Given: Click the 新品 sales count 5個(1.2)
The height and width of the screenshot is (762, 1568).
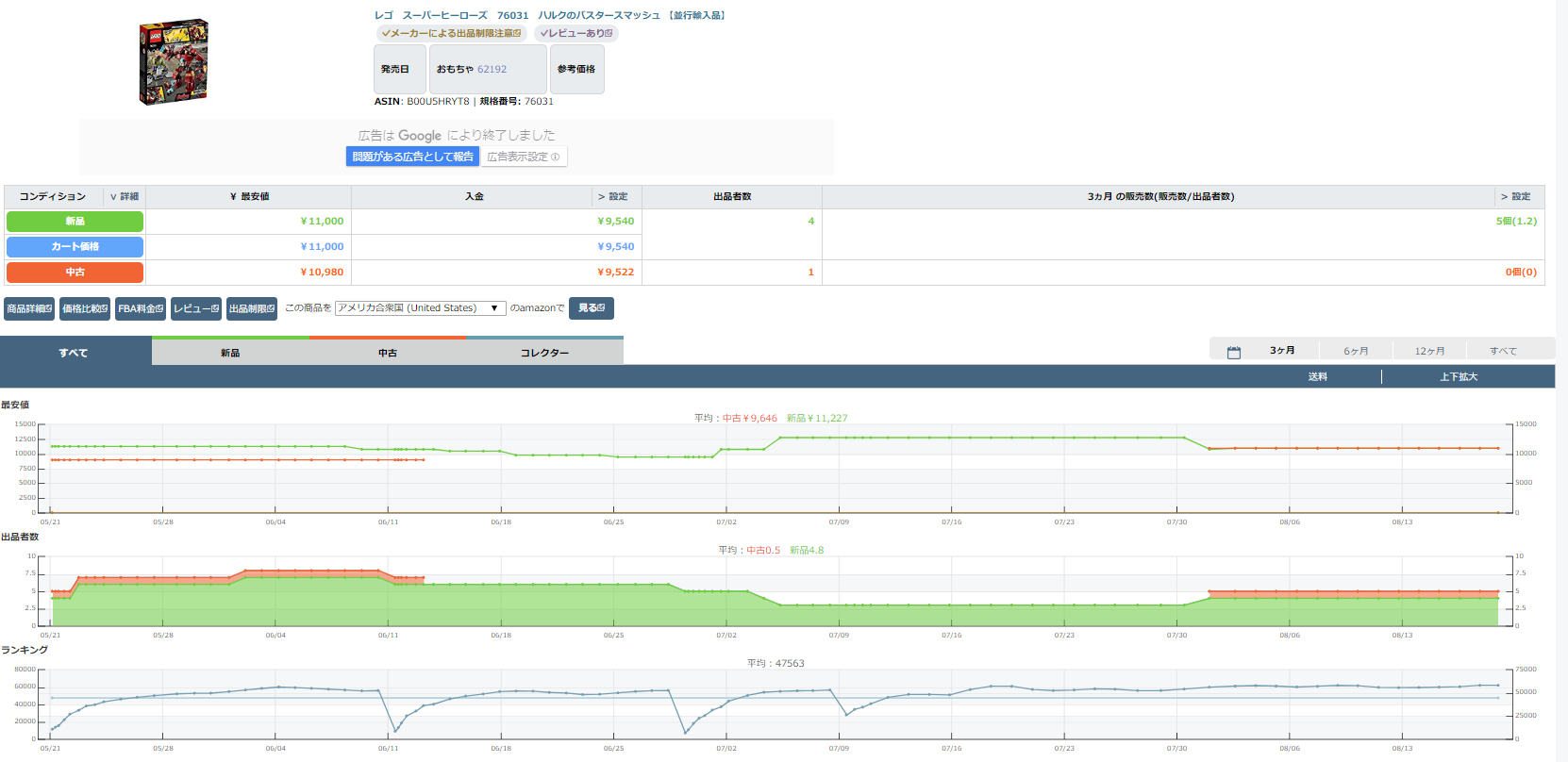Looking at the screenshot, I should point(1516,222).
